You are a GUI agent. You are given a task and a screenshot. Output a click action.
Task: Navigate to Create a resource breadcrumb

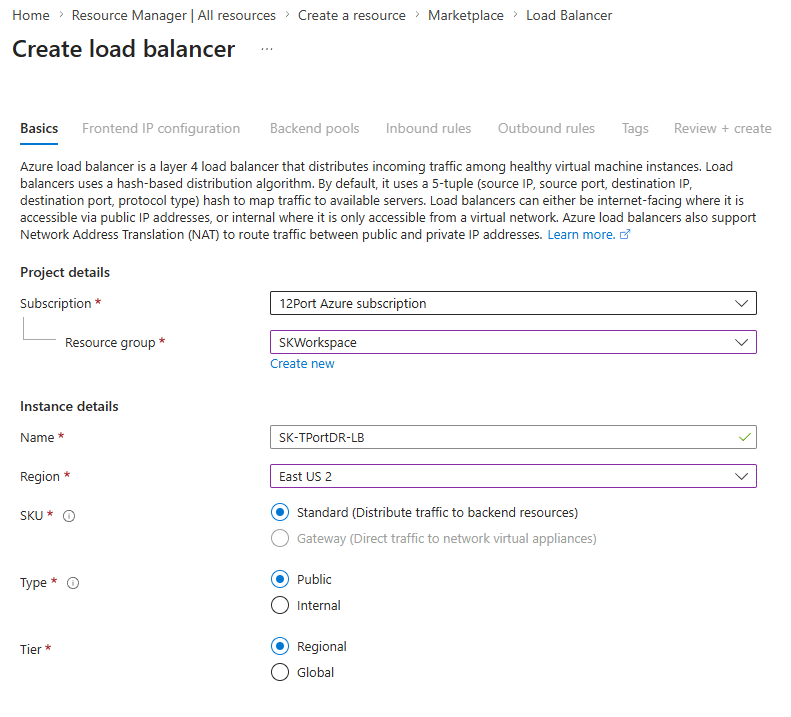352,16
